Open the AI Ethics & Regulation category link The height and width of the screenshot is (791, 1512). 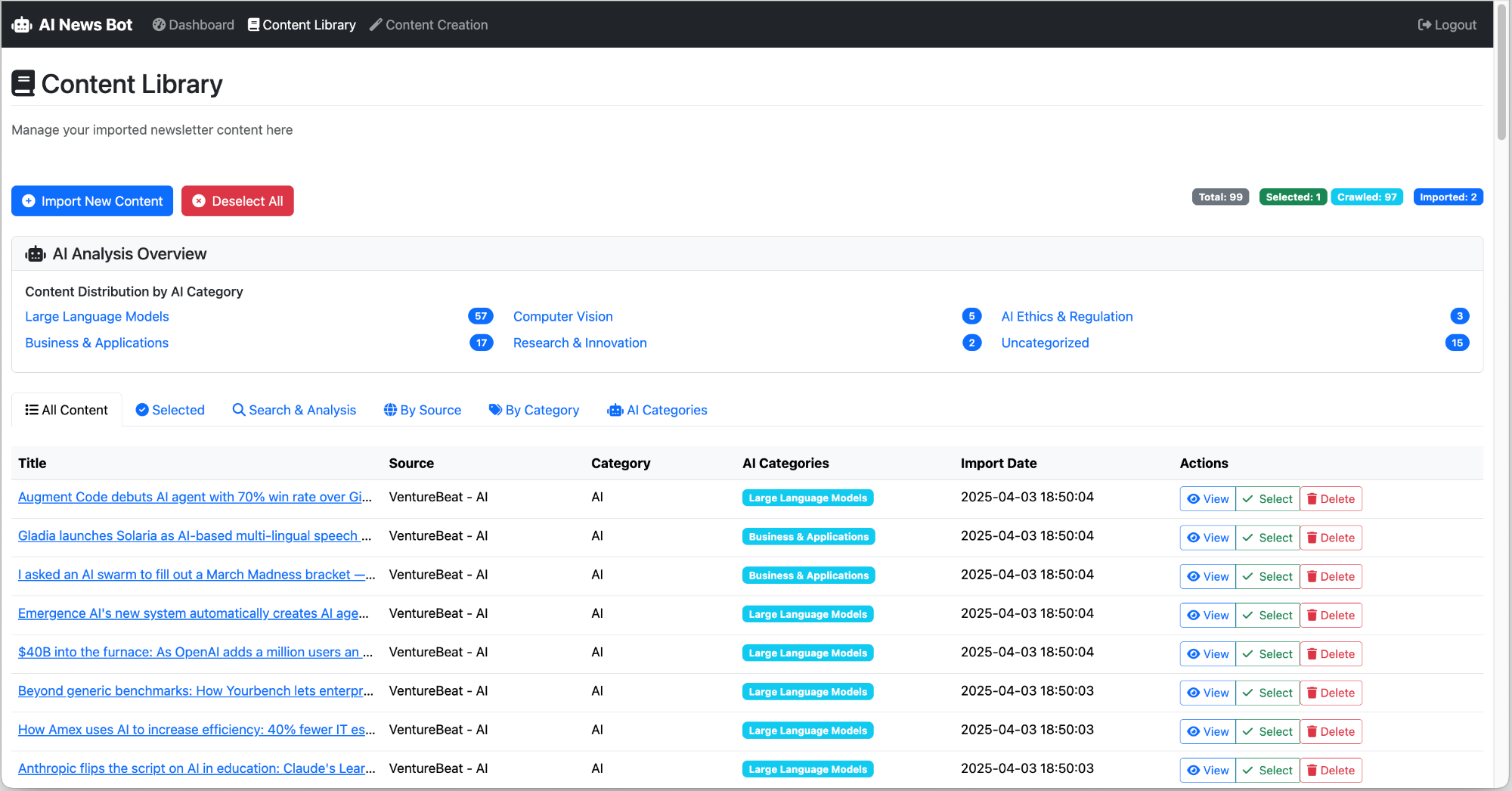pos(1067,317)
